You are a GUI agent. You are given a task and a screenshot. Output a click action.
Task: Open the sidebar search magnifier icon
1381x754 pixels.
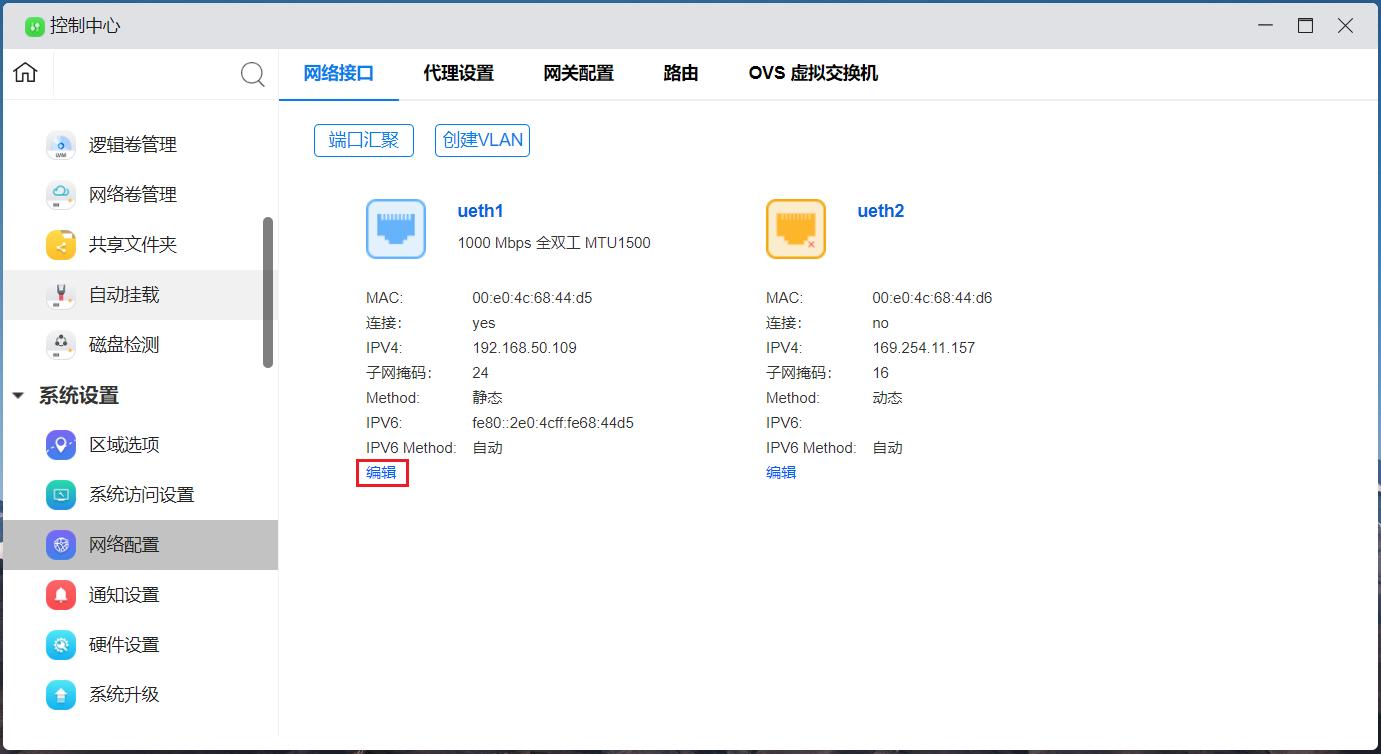pyautogui.click(x=253, y=74)
